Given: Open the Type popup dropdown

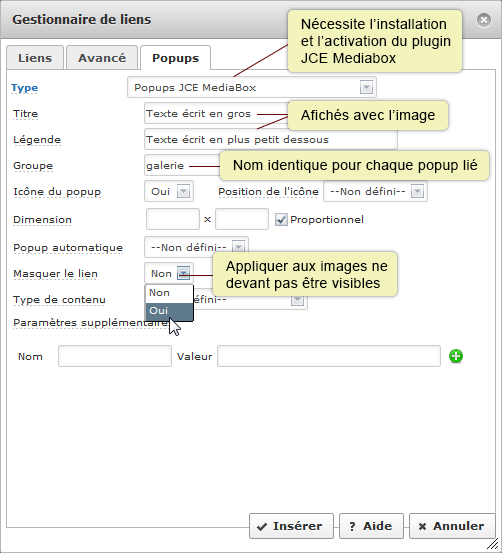Looking at the screenshot, I should pyautogui.click(x=252, y=87).
